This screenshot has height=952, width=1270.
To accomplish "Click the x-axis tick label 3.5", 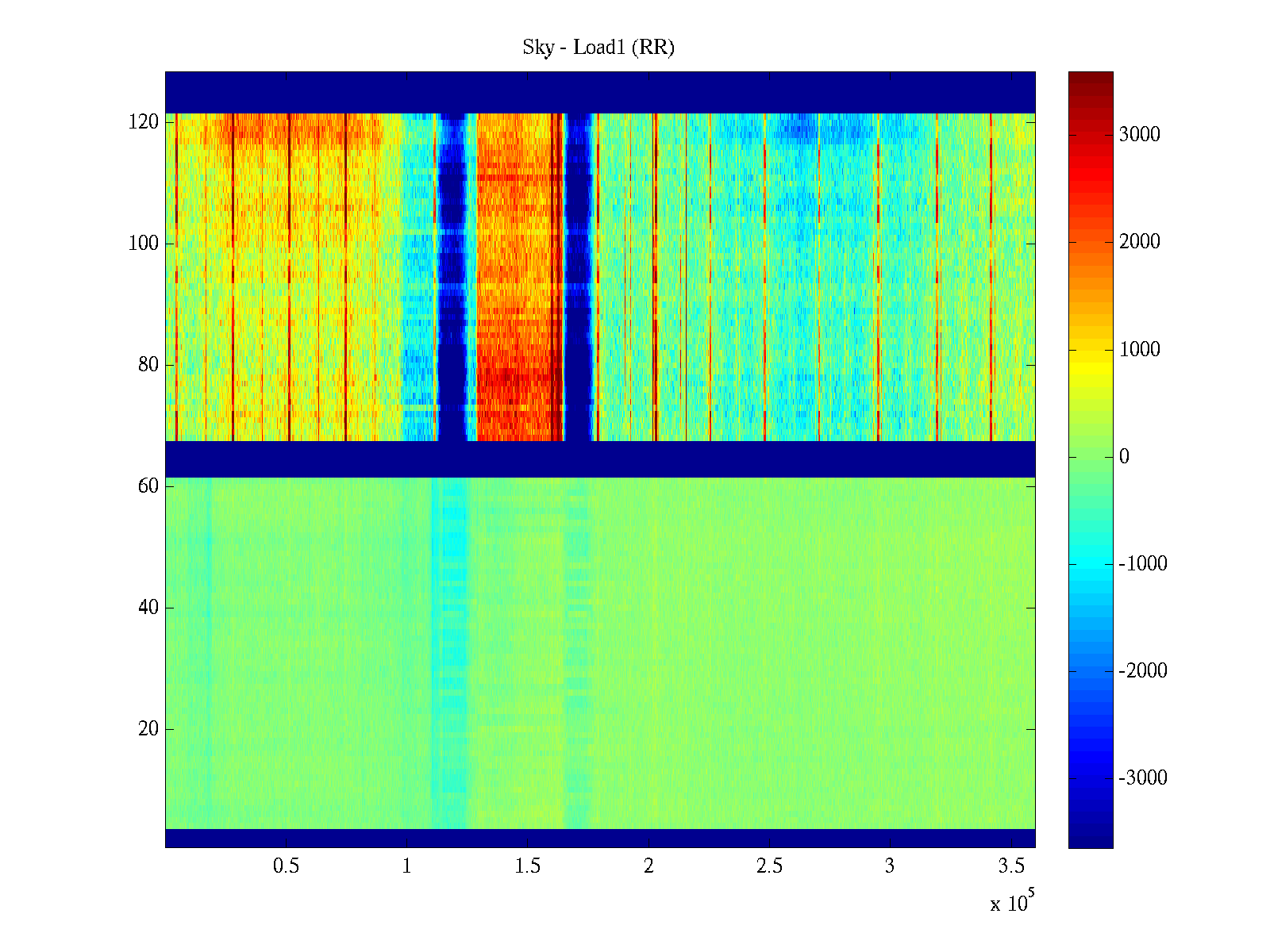I will point(1010,866).
